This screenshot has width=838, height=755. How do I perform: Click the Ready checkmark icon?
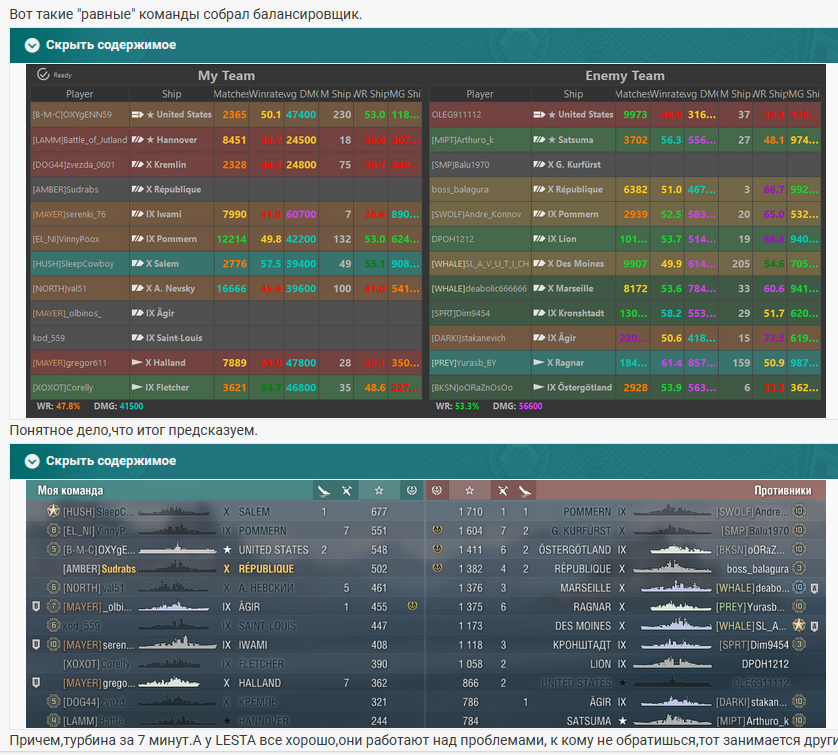[43, 75]
